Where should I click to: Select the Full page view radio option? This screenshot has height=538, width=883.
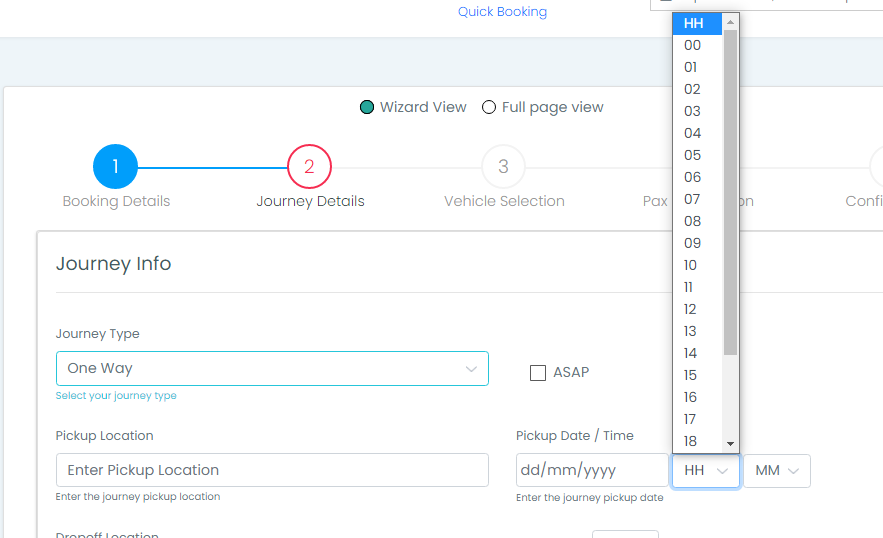(489, 107)
